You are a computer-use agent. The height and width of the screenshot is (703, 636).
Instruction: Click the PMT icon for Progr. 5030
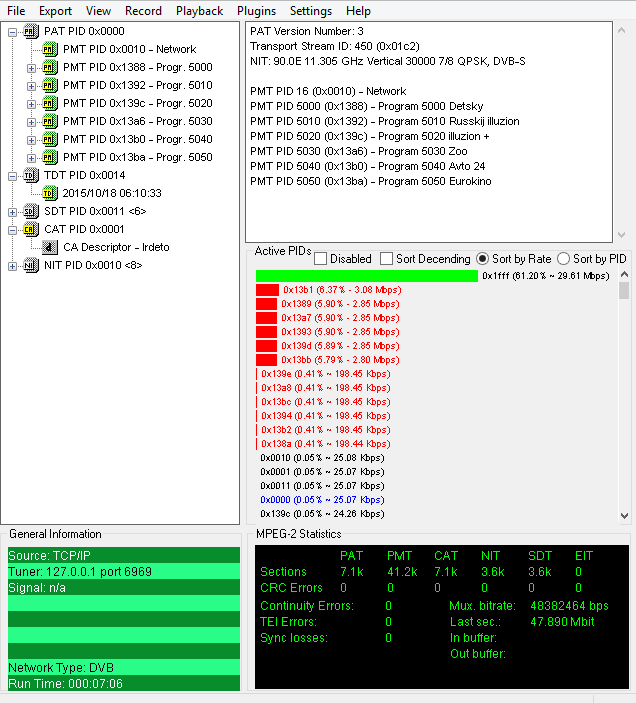point(49,122)
